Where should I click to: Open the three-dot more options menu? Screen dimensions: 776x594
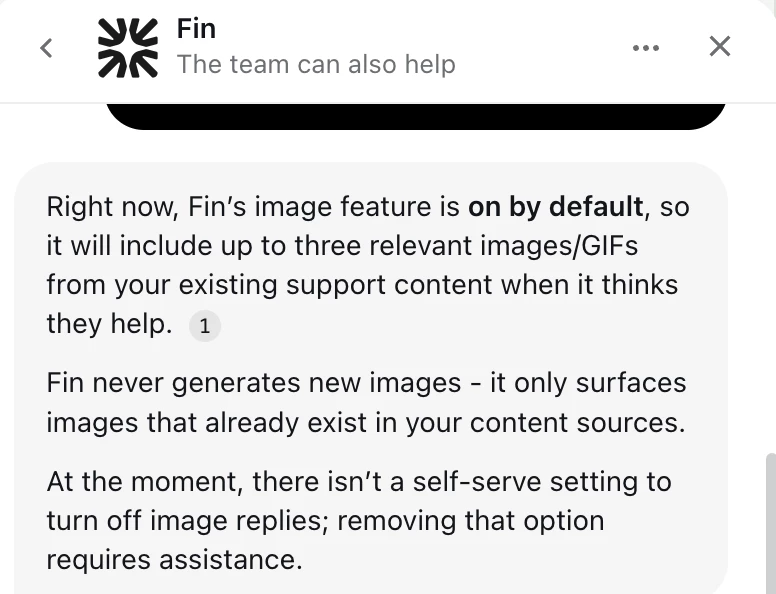[646, 48]
